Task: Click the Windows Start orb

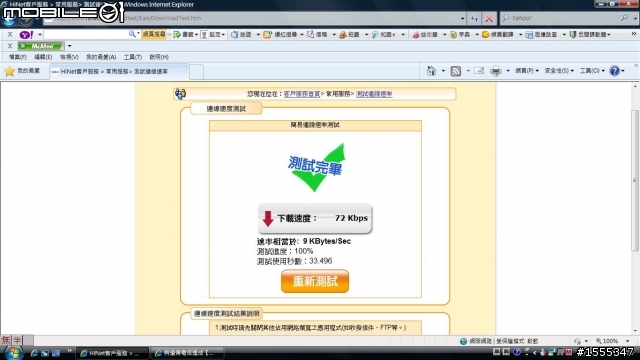Action: tap(13, 353)
